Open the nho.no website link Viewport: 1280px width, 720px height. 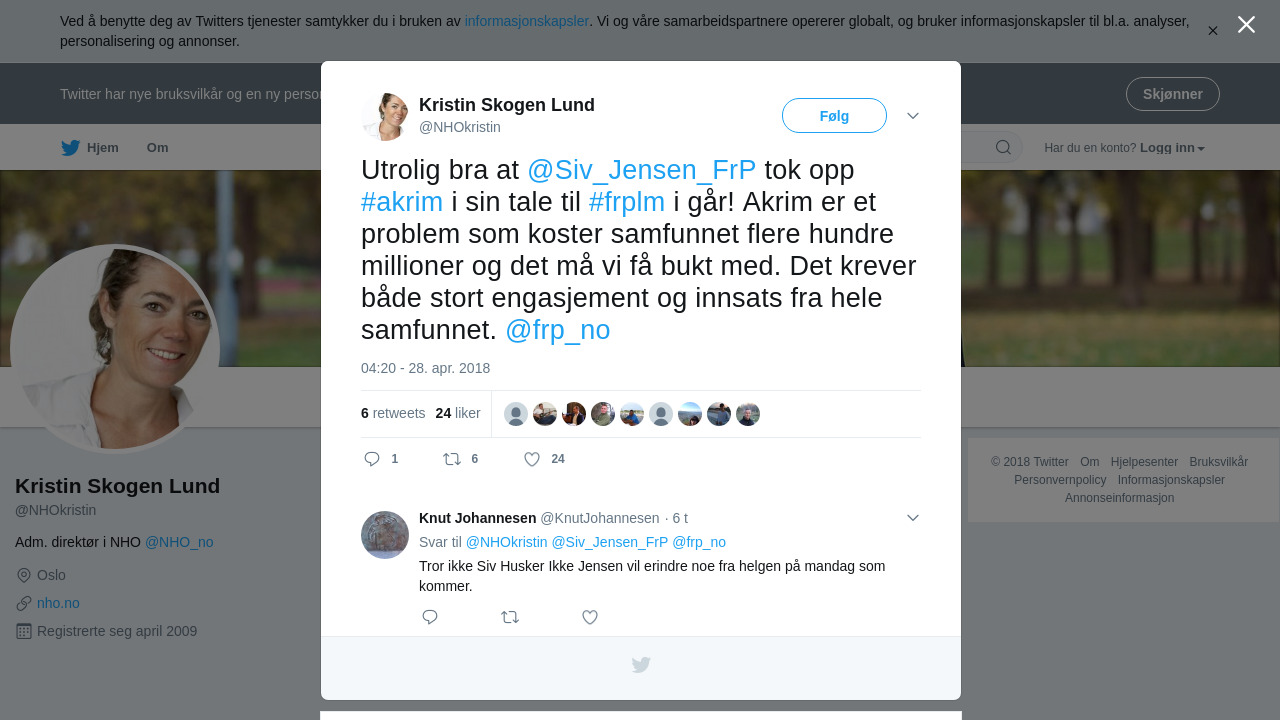point(58,603)
